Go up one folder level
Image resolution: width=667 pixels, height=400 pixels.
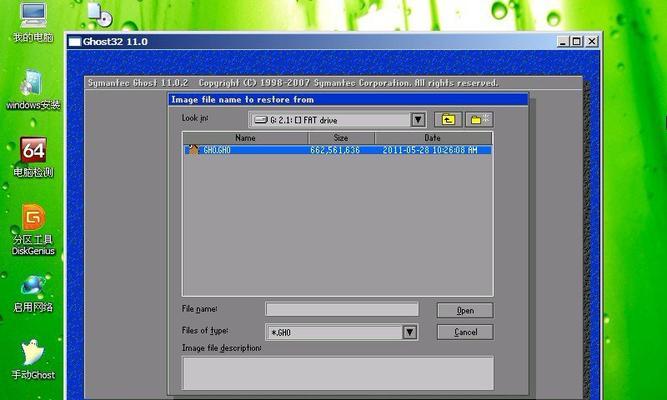448,120
